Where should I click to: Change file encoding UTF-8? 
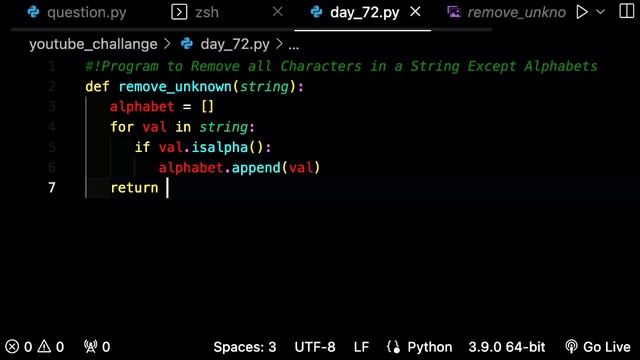point(315,347)
